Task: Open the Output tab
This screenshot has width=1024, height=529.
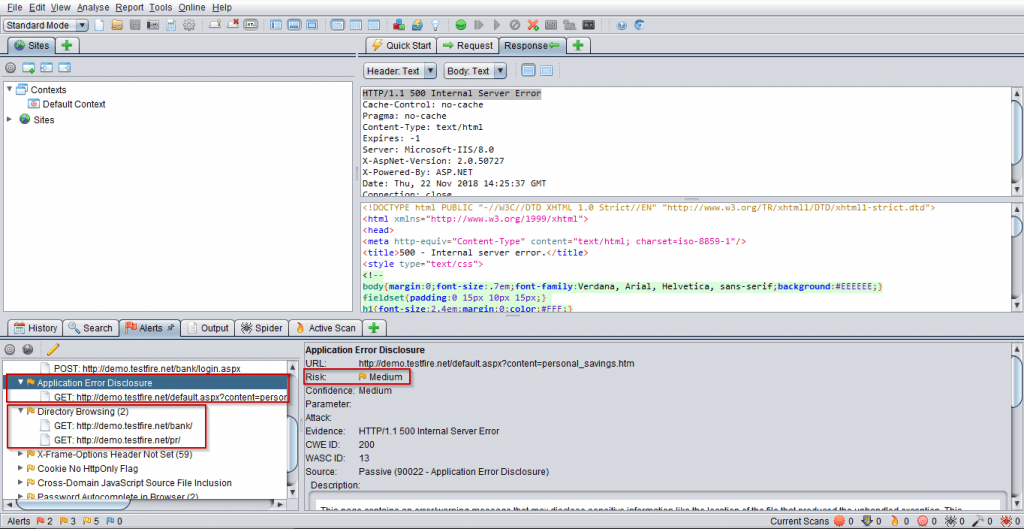Action: (x=208, y=328)
